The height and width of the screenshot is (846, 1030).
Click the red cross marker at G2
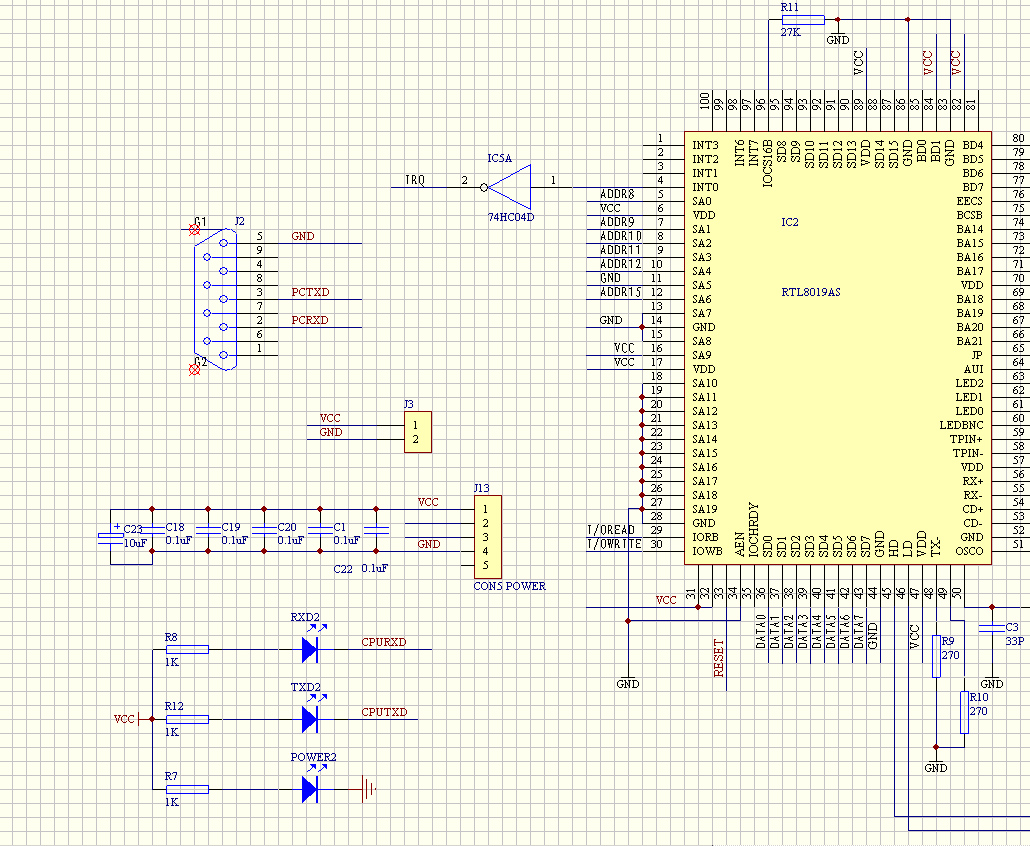point(194,370)
